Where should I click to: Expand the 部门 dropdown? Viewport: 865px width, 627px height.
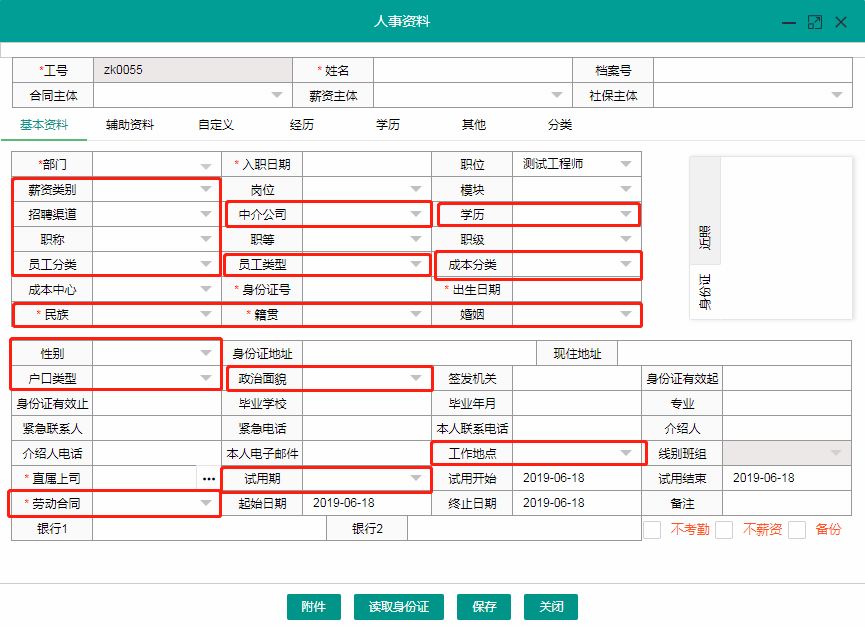tap(206, 165)
